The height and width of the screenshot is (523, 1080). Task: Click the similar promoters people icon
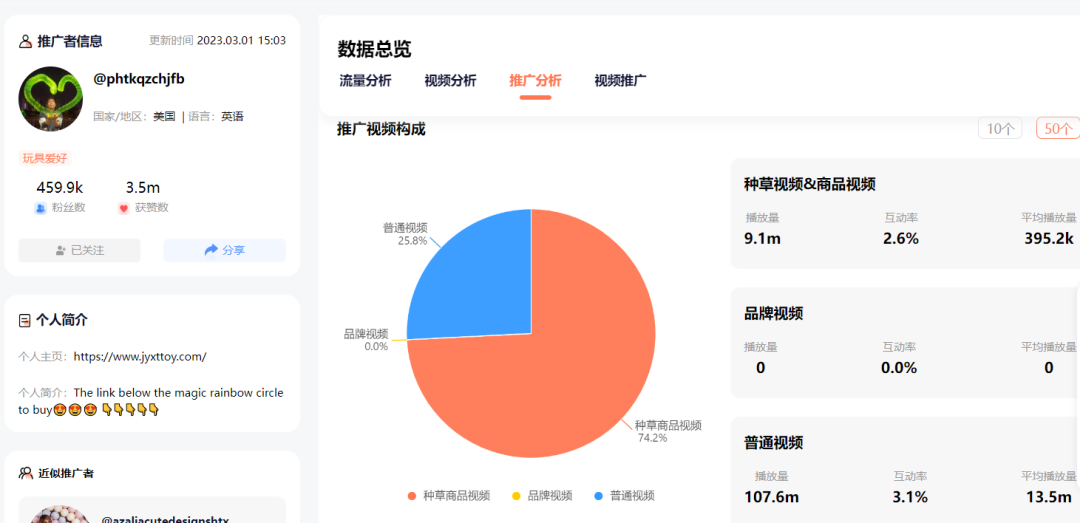coord(25,473)
